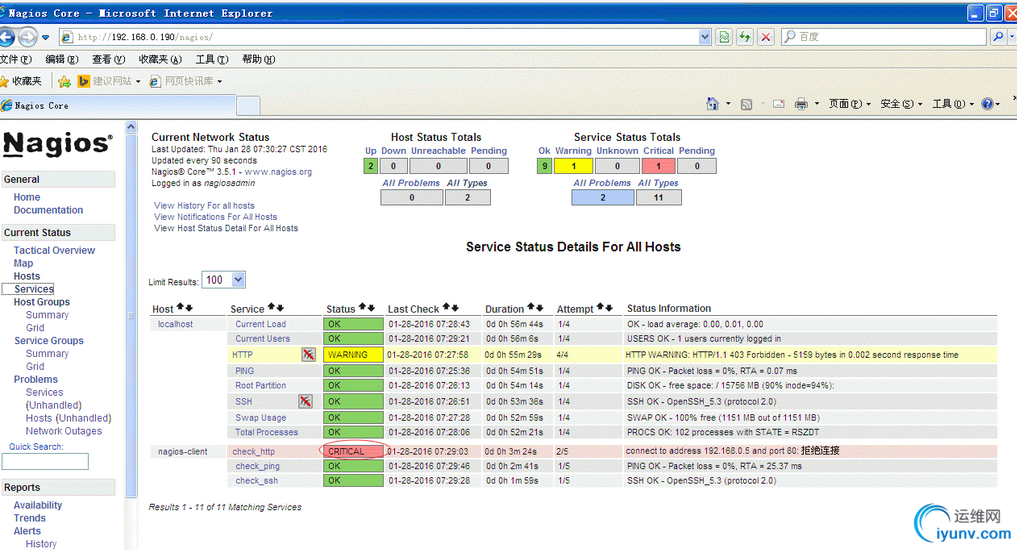Expand the 安全(S) command bar menu
The height and width of the screenshot is (550, 1017).
901,104
